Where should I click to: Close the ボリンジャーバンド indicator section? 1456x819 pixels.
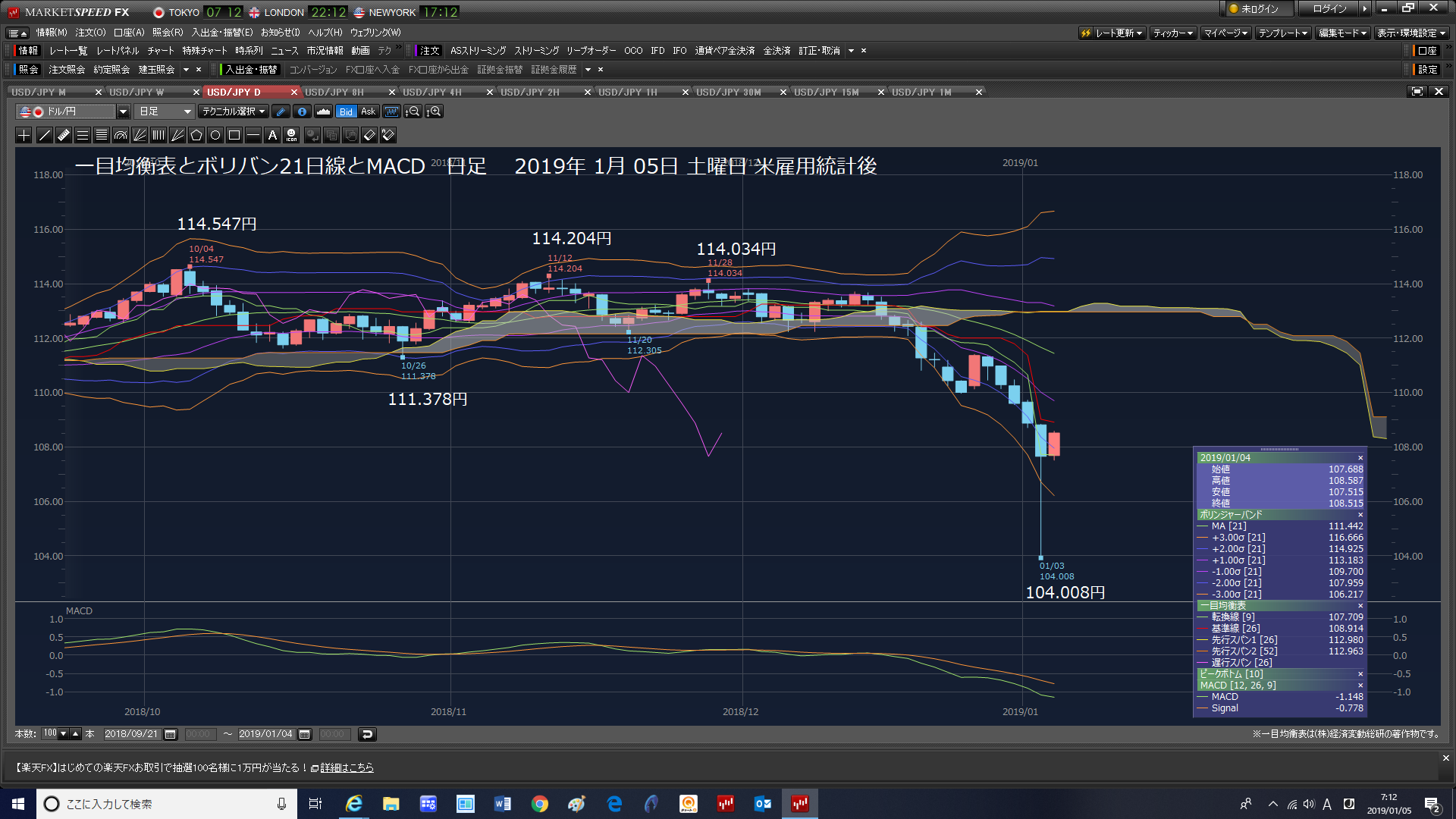(x=1360, y=515)
